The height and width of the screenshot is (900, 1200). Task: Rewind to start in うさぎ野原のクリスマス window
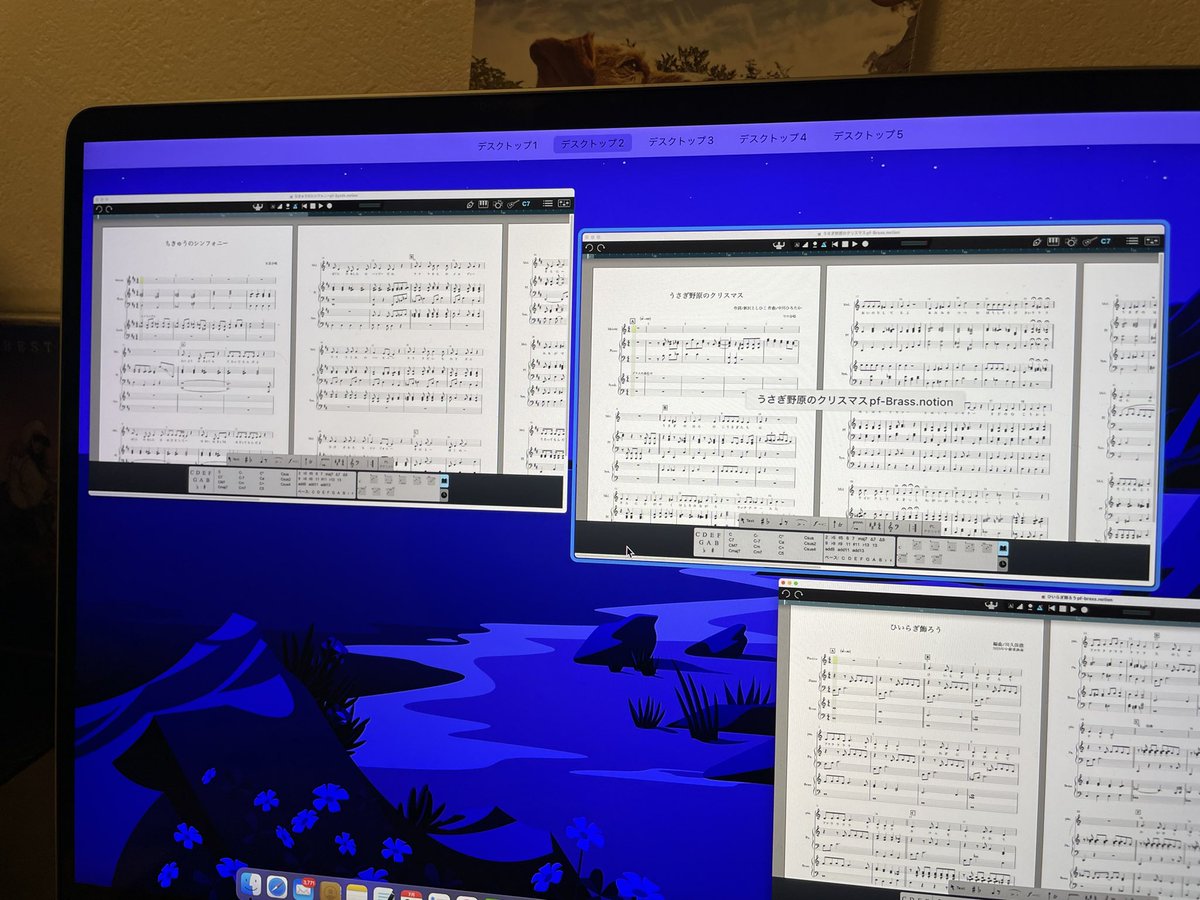pyautogui.click(x=834, y=244)
